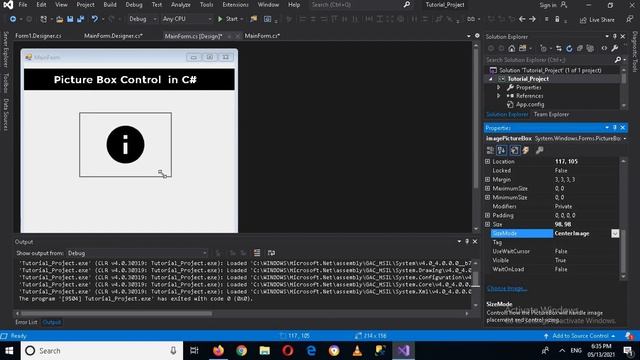
Task: Click the Undo toolbar icon
Action: tap(94, 19)
